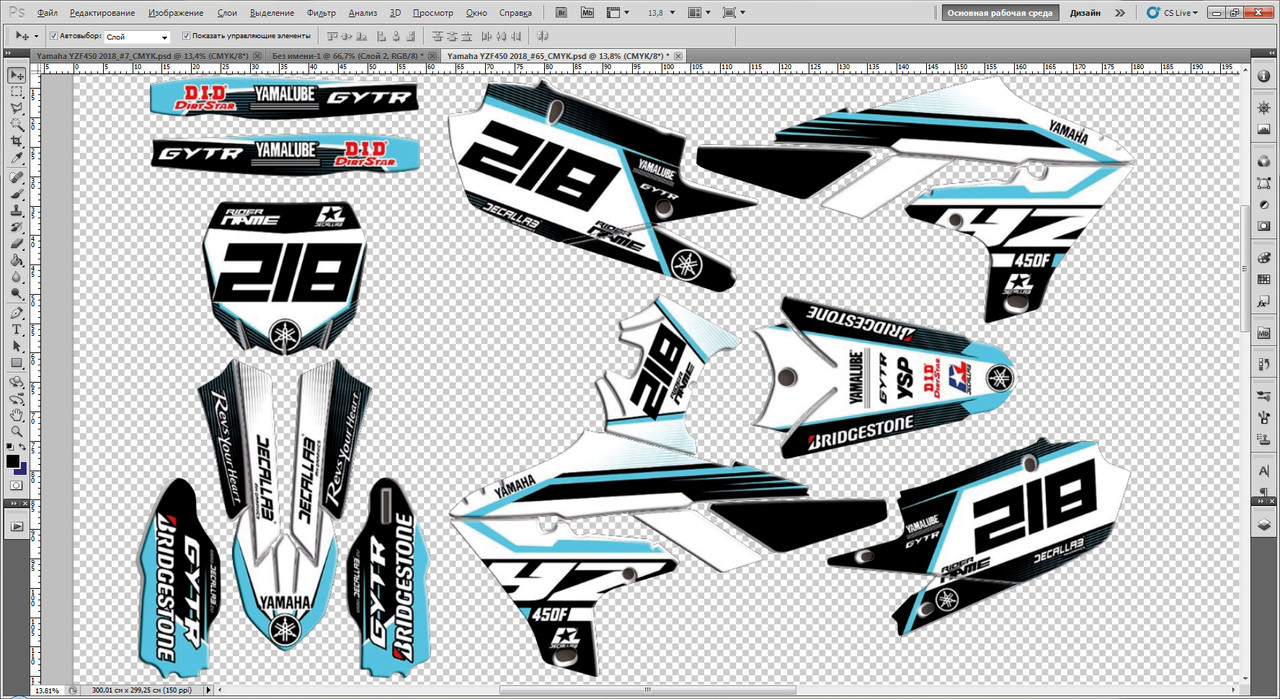Select the Eraser tool

pyautogui.click(x=17, y=244)
